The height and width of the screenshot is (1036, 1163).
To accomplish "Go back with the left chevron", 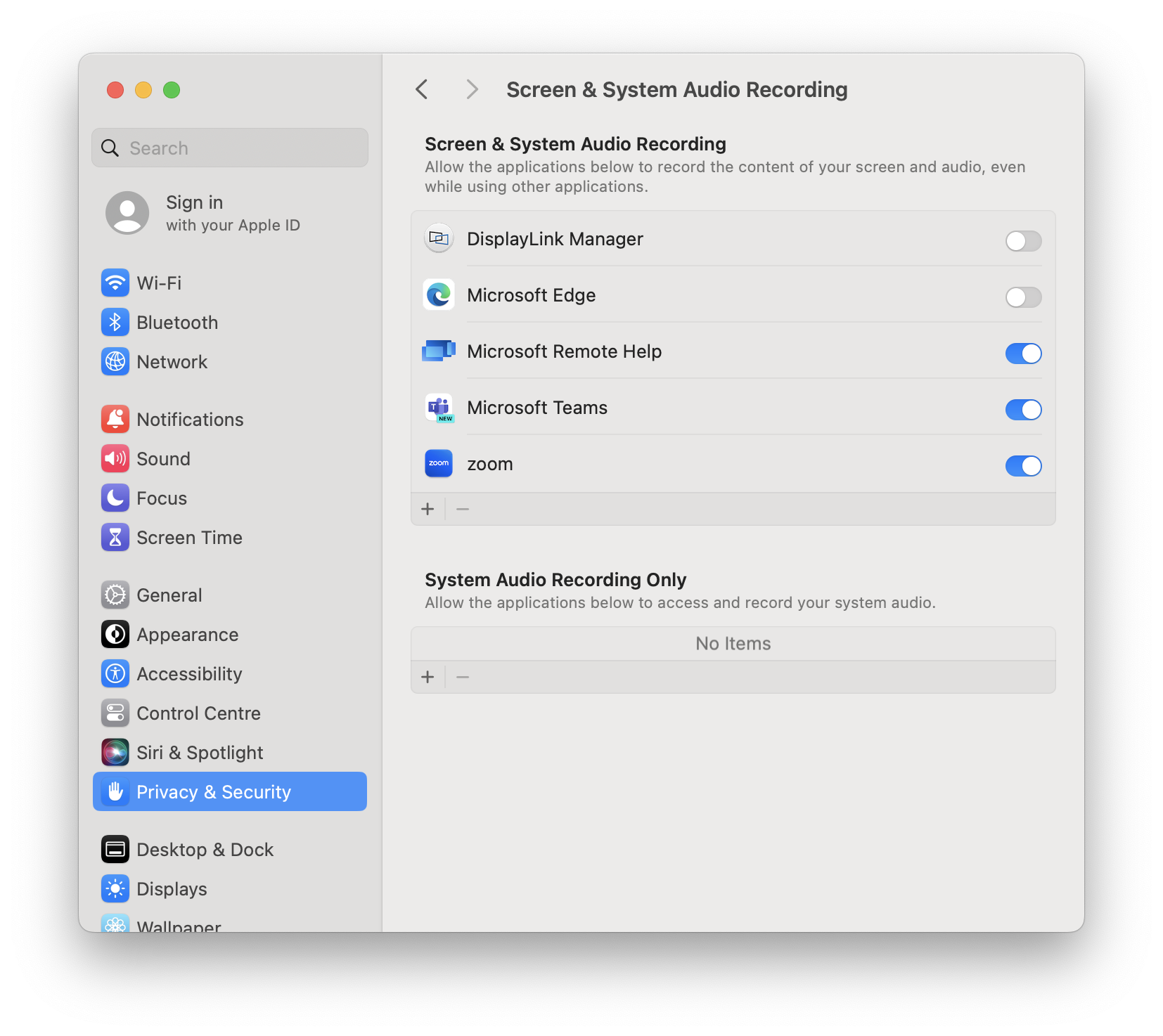I will [x=422, y=89].
